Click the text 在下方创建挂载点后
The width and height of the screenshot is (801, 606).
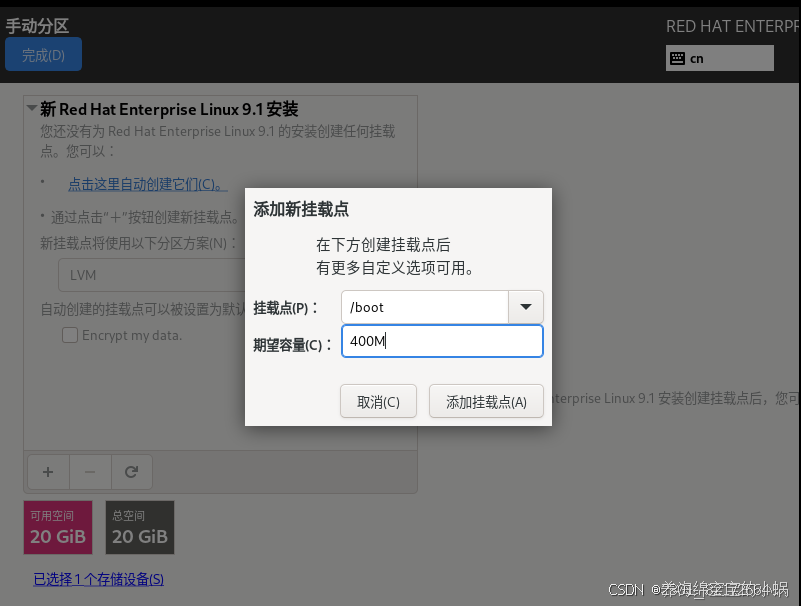click(x=383, y=245)
